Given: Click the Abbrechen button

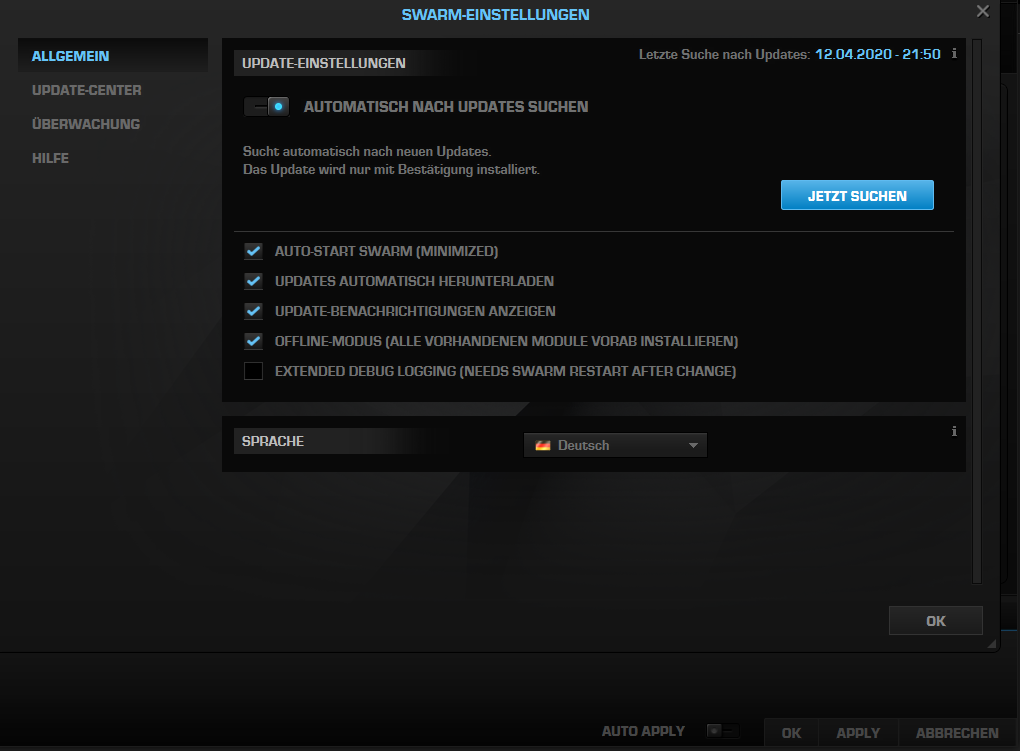Looking at the screenshot, I should click(957, 733).
